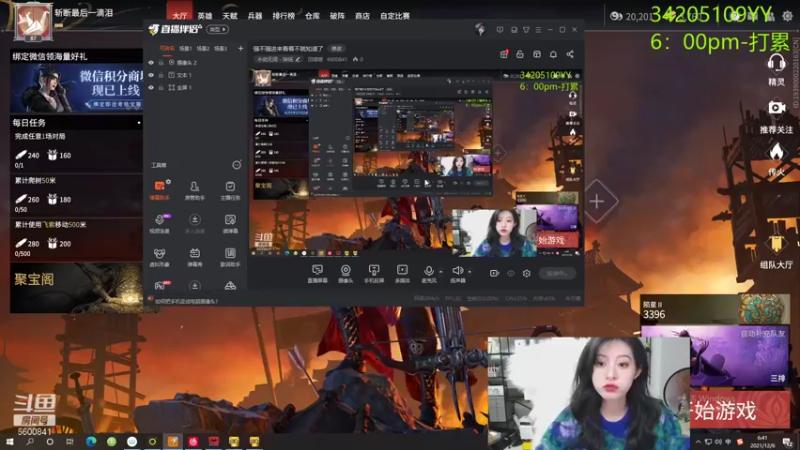Click the gift box icon with red dot
This screenshot has width=800, height=450.
pyautogui.click(x=504, y=54)
